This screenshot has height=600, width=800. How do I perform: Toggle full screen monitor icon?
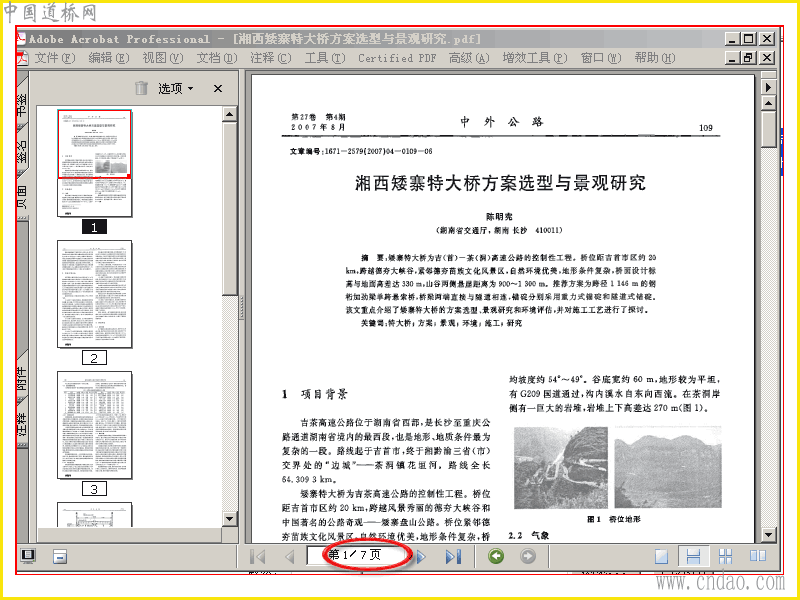click(x=28, y=556)
